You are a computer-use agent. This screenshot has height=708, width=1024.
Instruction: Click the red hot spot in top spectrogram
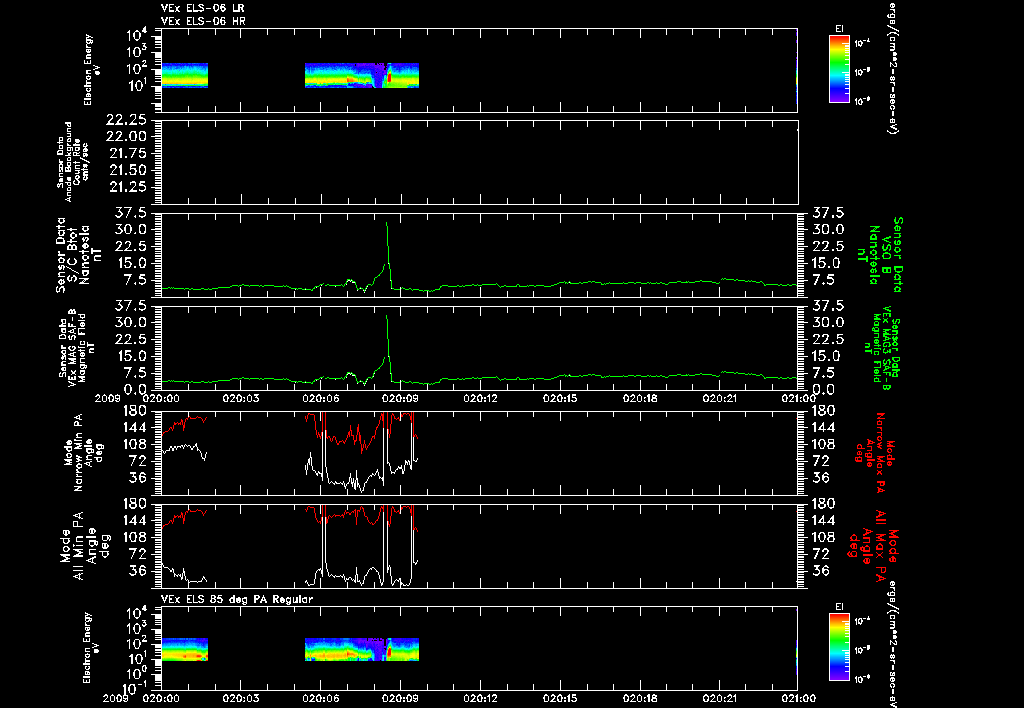pyautogui.click(x=389, y=77)
